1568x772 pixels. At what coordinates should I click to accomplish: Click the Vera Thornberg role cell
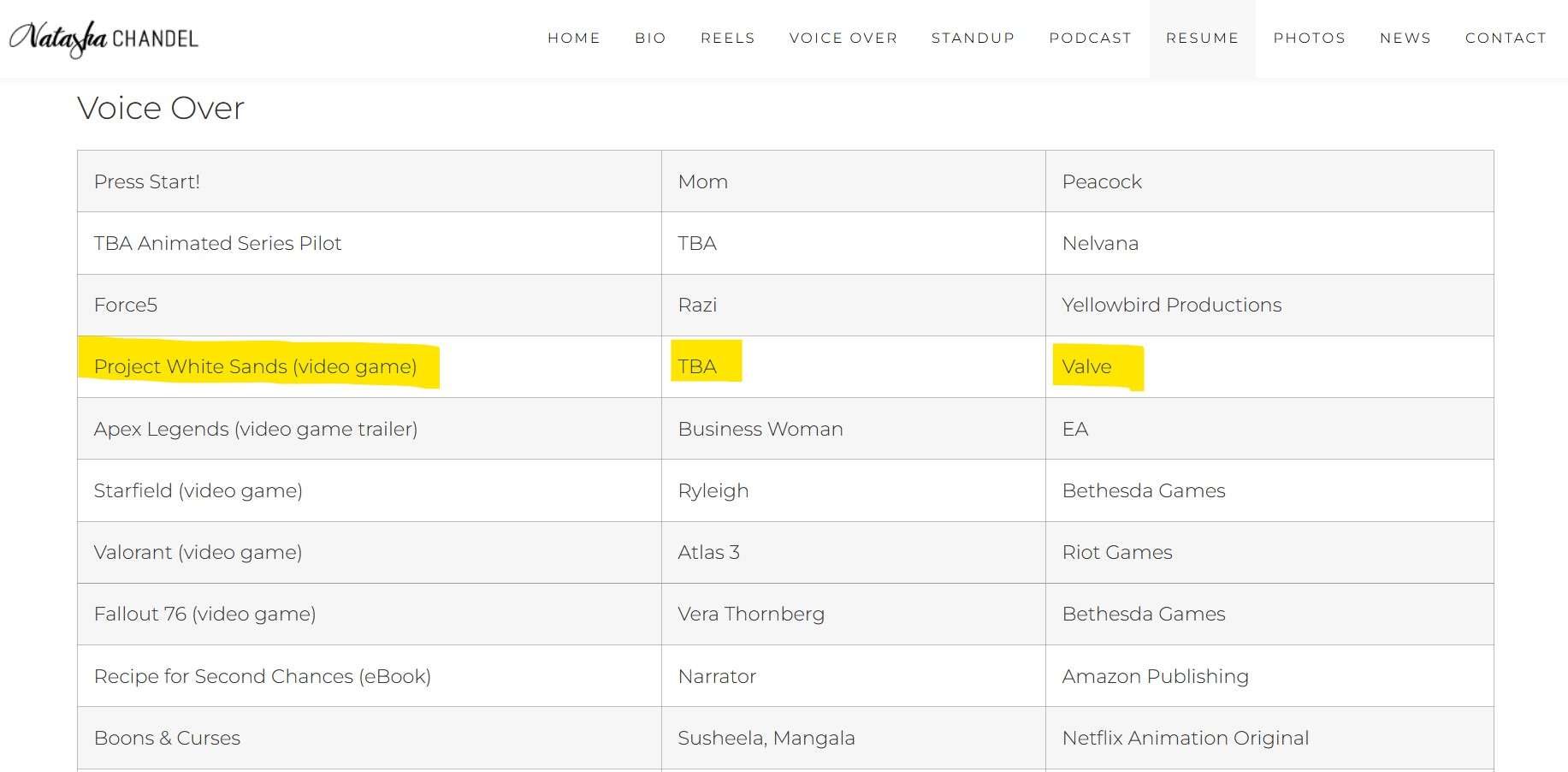coord(751,614)
